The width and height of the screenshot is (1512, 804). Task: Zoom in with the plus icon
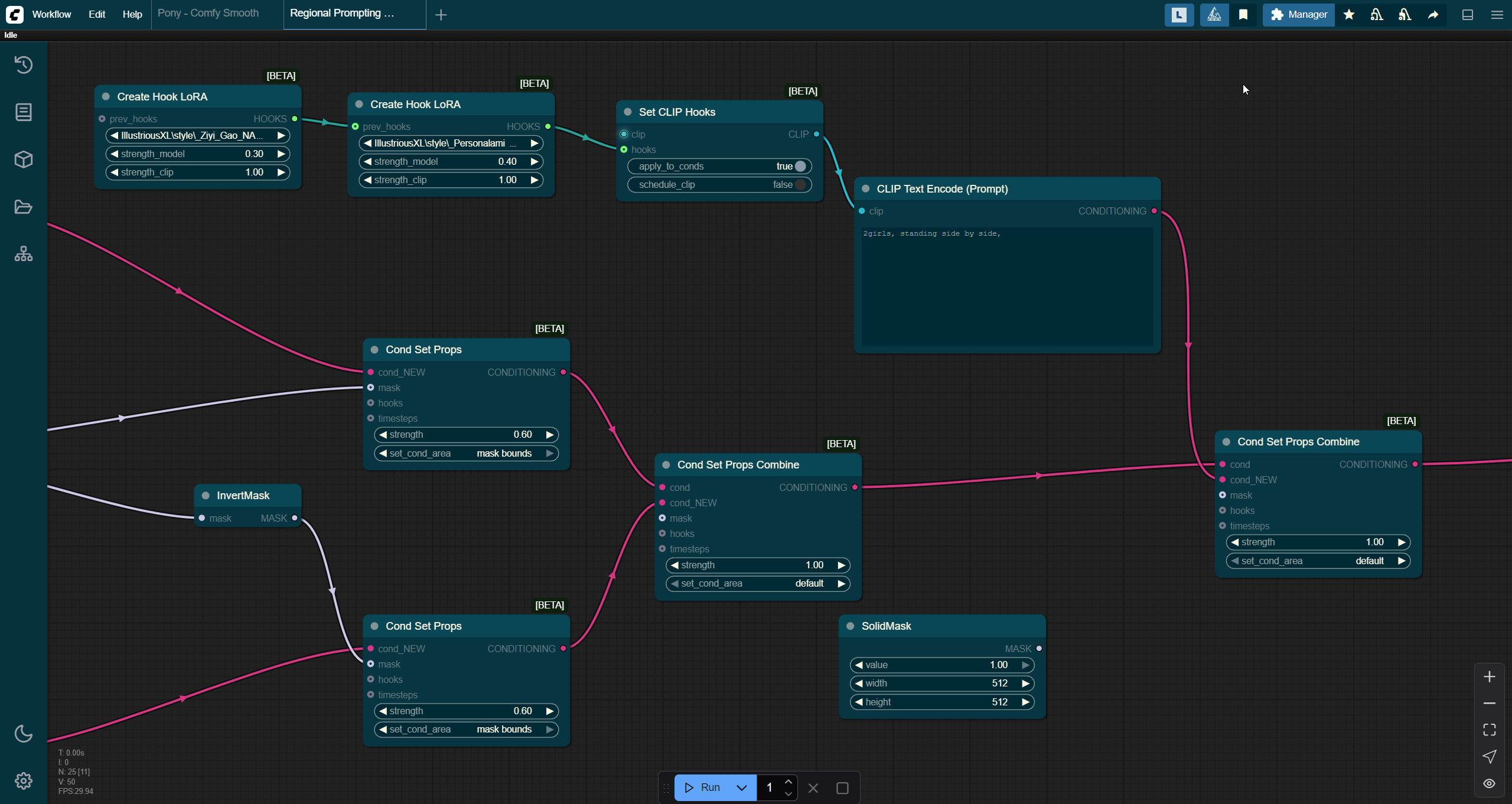point(1490,676)
